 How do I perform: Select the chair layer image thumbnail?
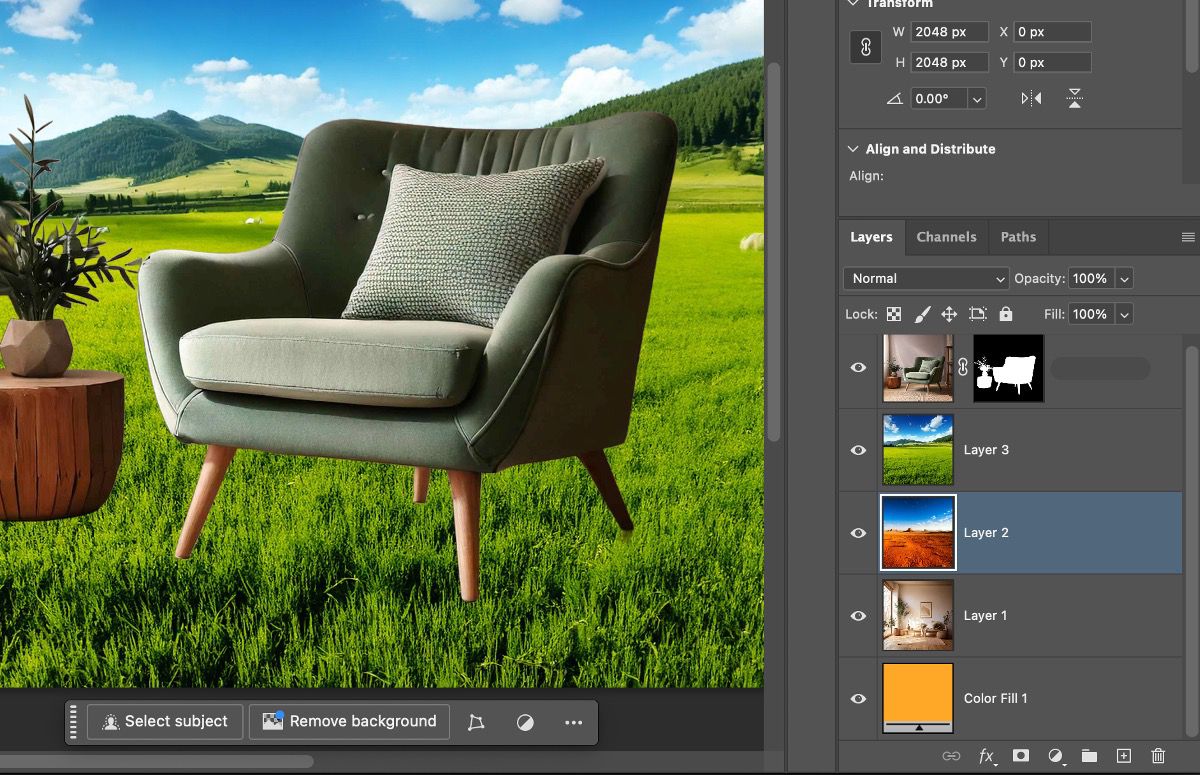918,368
